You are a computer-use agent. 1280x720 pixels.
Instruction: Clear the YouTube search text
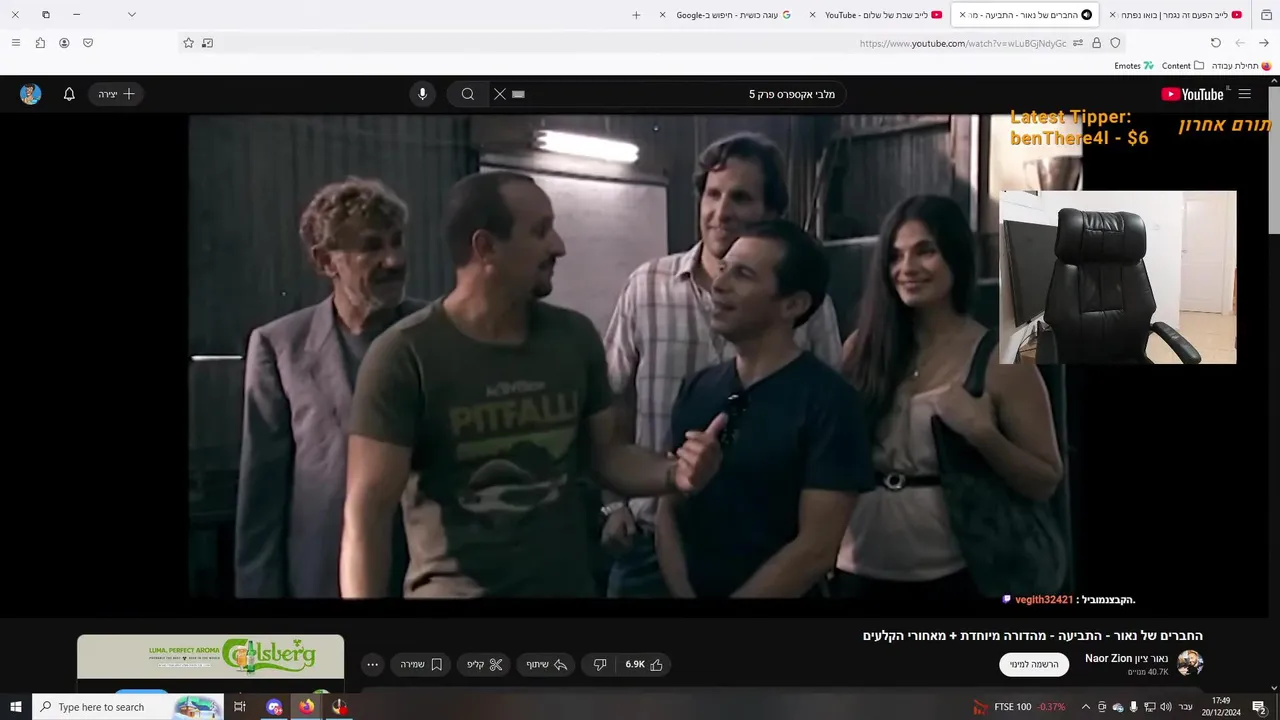tap(500, 94)
